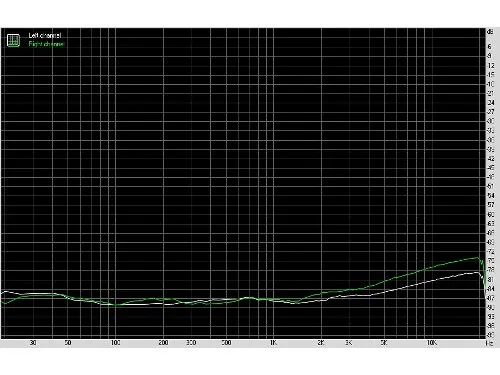Screen dimensions: 500x375
Task: Click the green curve's peak near 20 kHz
Action: (x=478, y=257)
